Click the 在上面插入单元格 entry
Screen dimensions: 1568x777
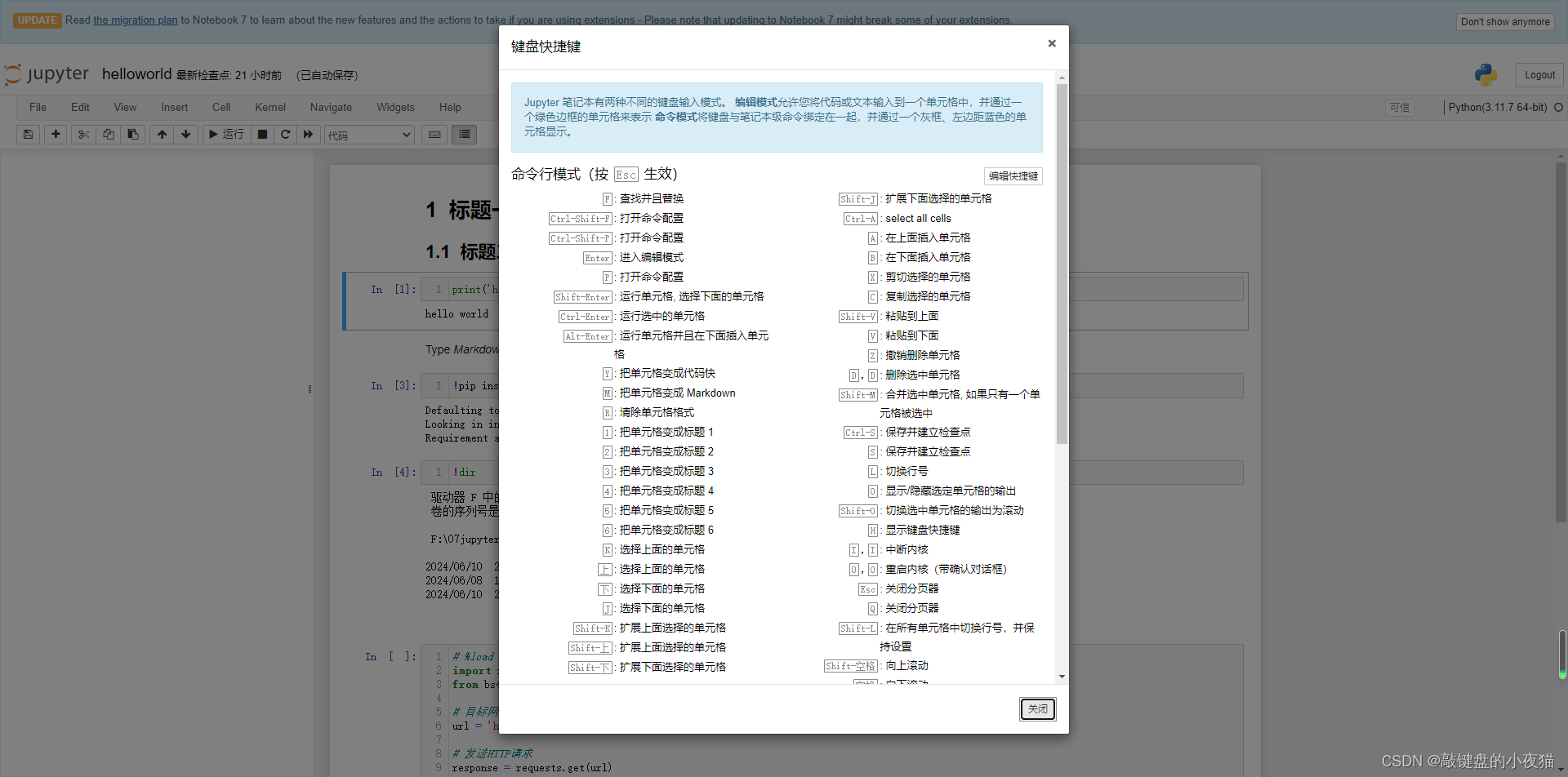coord(928,238)
